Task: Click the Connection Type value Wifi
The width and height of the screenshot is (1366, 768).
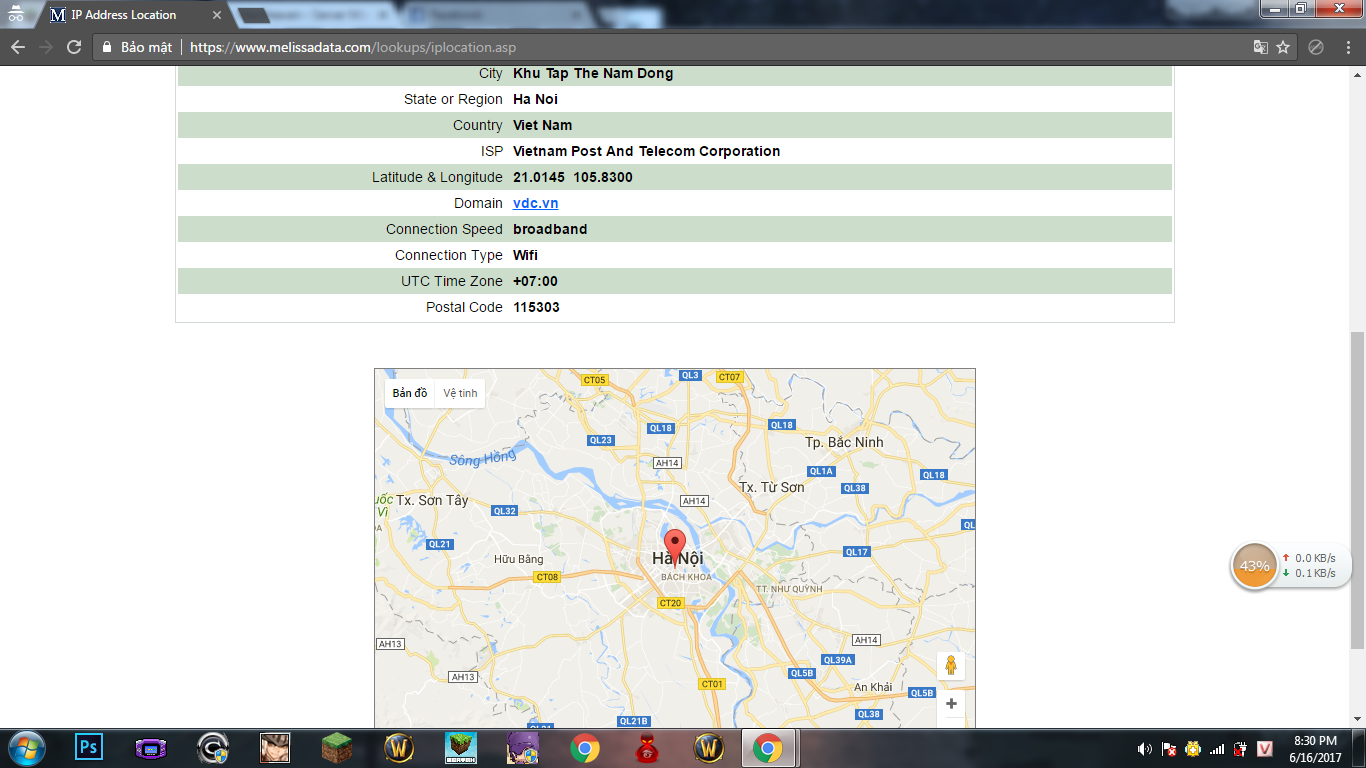Action: click(525, 255)
